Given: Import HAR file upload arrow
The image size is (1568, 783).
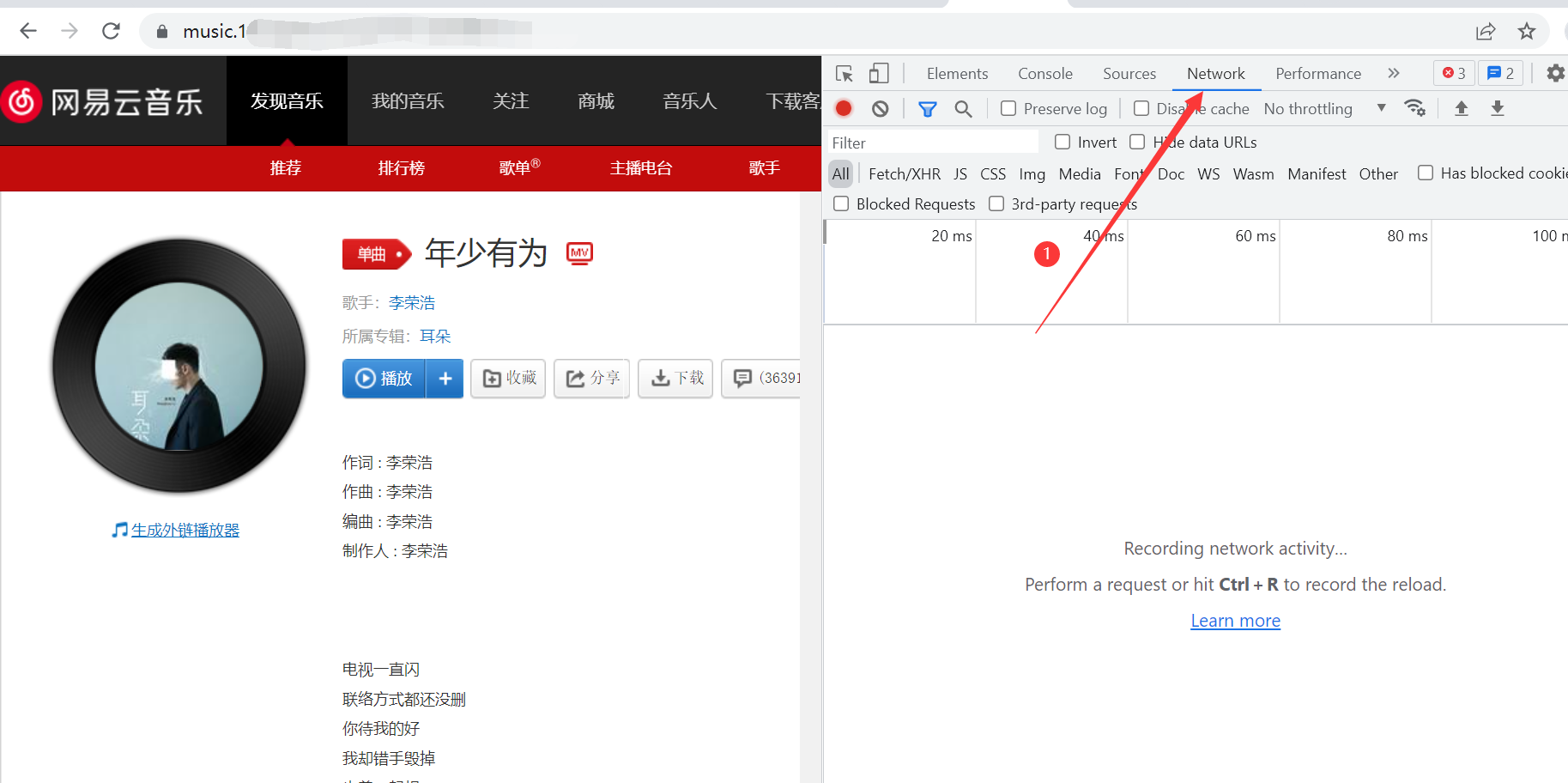Looking at the screenshot, I should pyautogui.click(x=1462, y=108).
